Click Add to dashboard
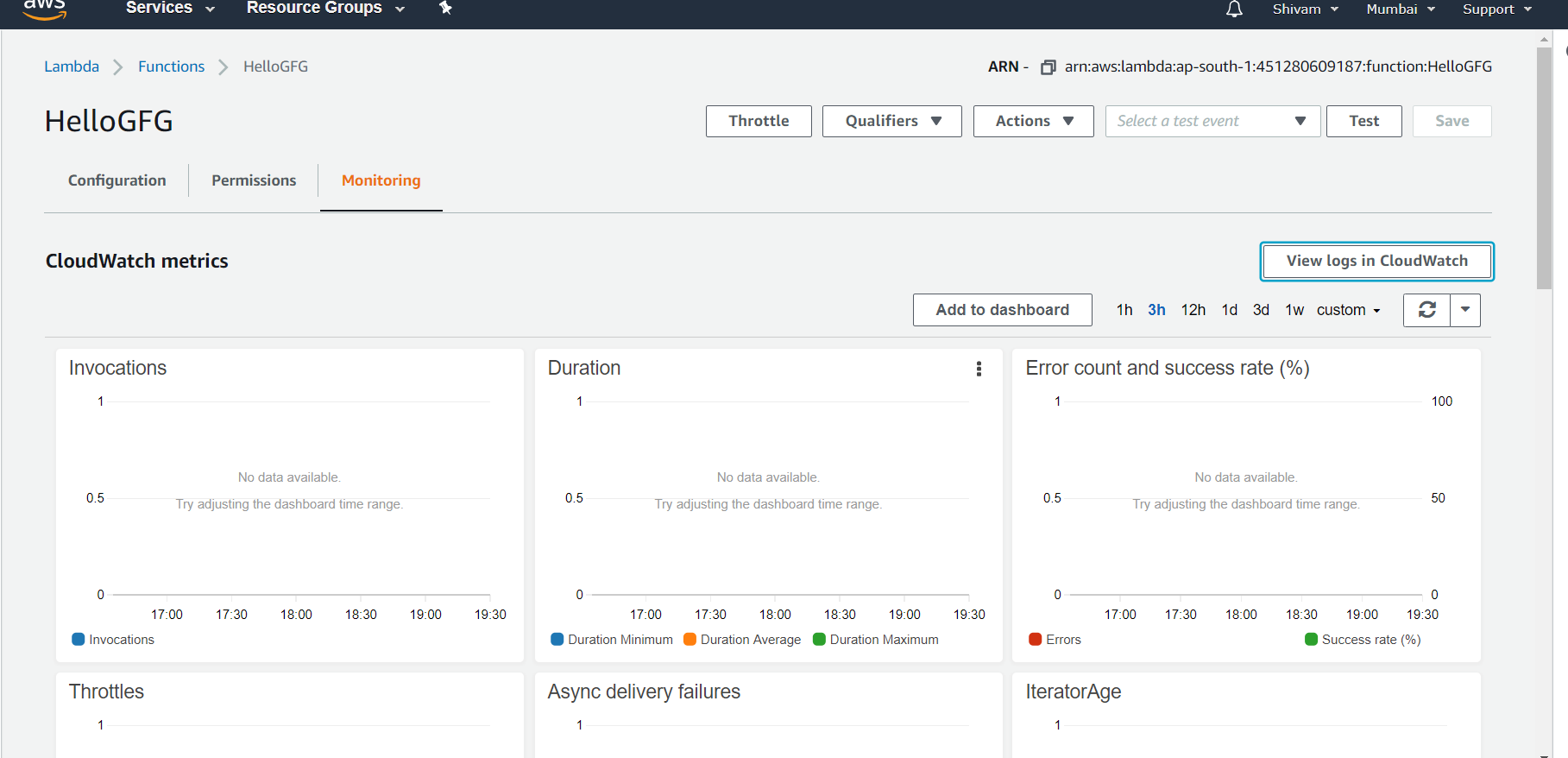This screenshot has height=758, width=1568. [1003, 310]
